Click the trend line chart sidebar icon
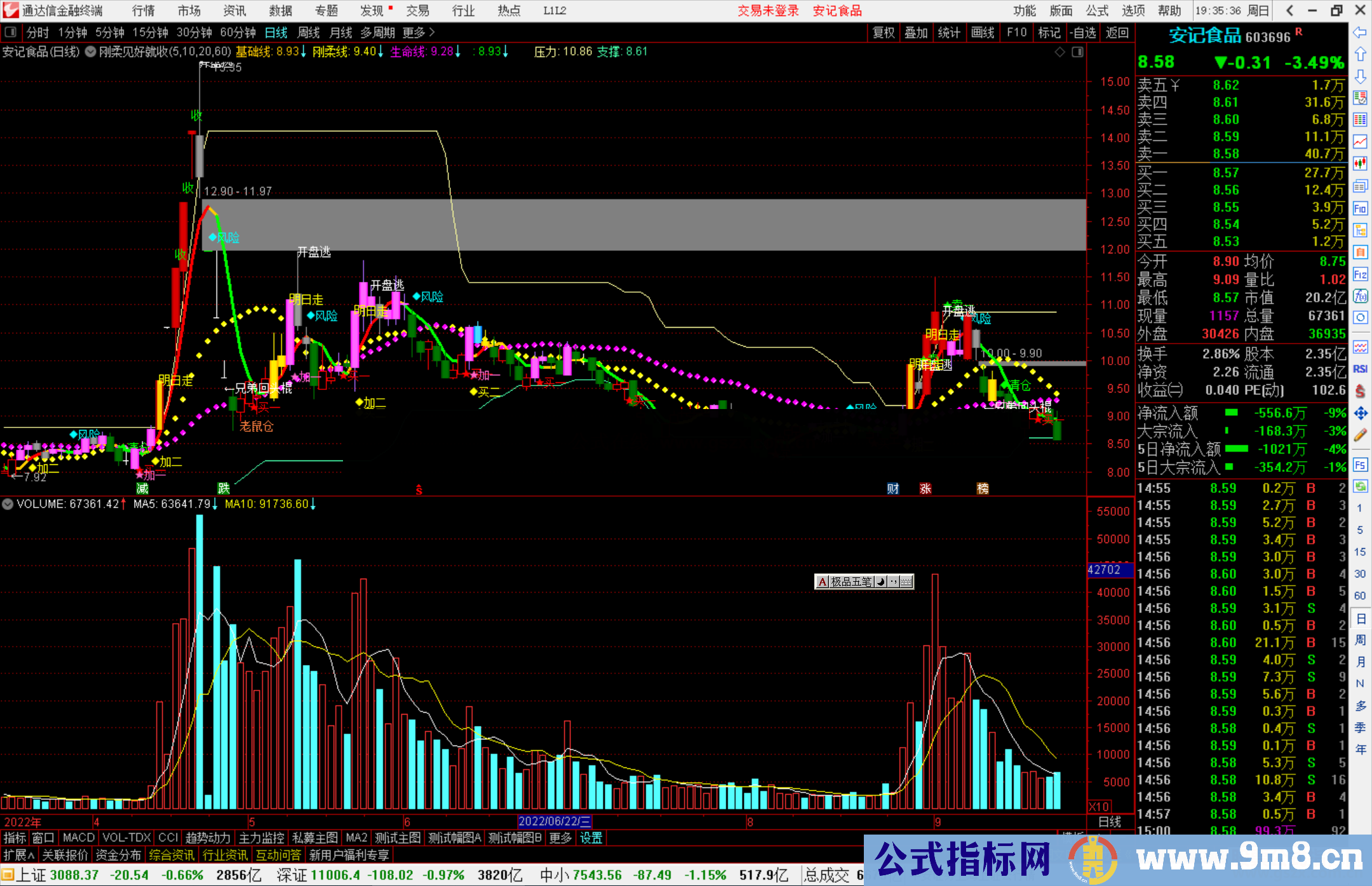The height and width of the screenshot is (886, 1372). (x=1360, y=142)
